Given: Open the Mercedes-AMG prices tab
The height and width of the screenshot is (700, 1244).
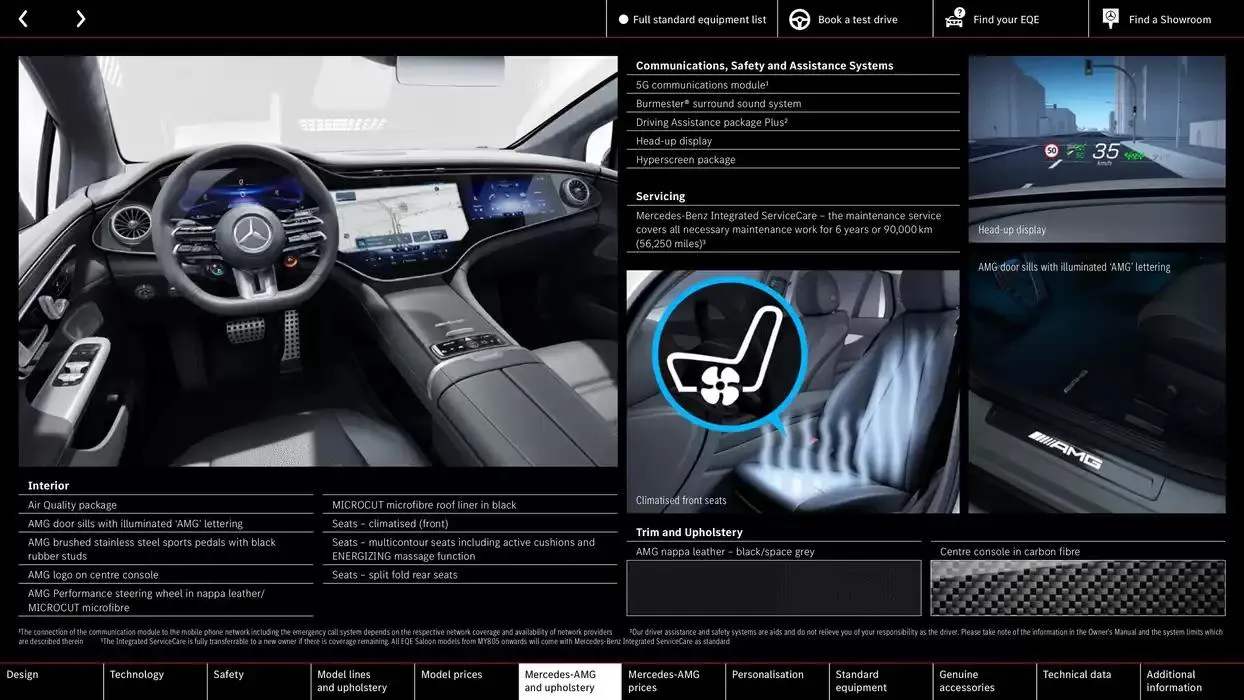Looking at the screenshot, I should coord(673,681).
